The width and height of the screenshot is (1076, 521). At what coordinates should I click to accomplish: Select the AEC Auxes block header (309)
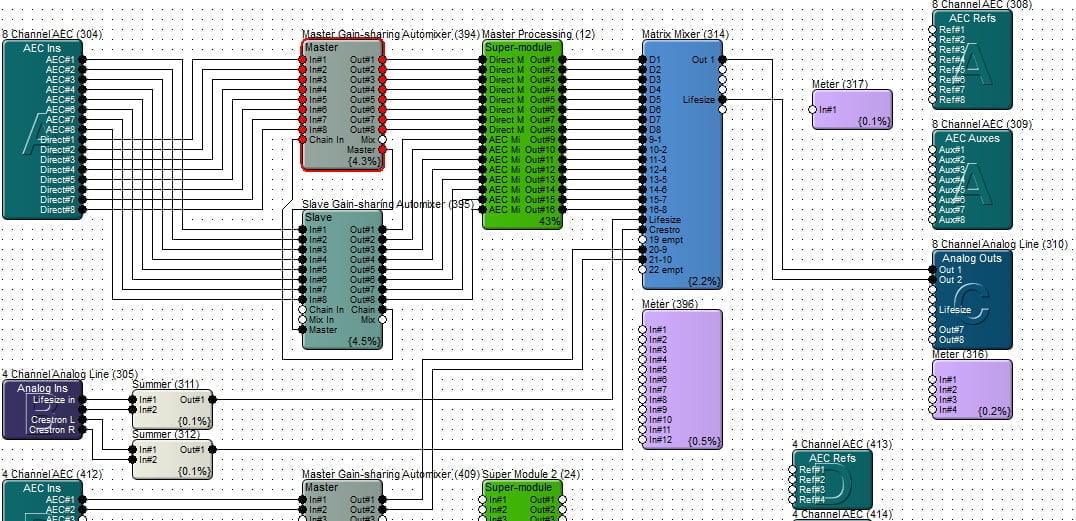point(972,138)
